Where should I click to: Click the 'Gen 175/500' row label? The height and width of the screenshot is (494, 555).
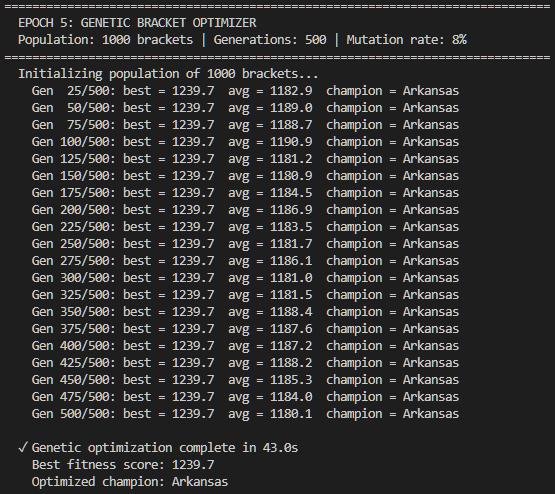click(x=74, y=193)
